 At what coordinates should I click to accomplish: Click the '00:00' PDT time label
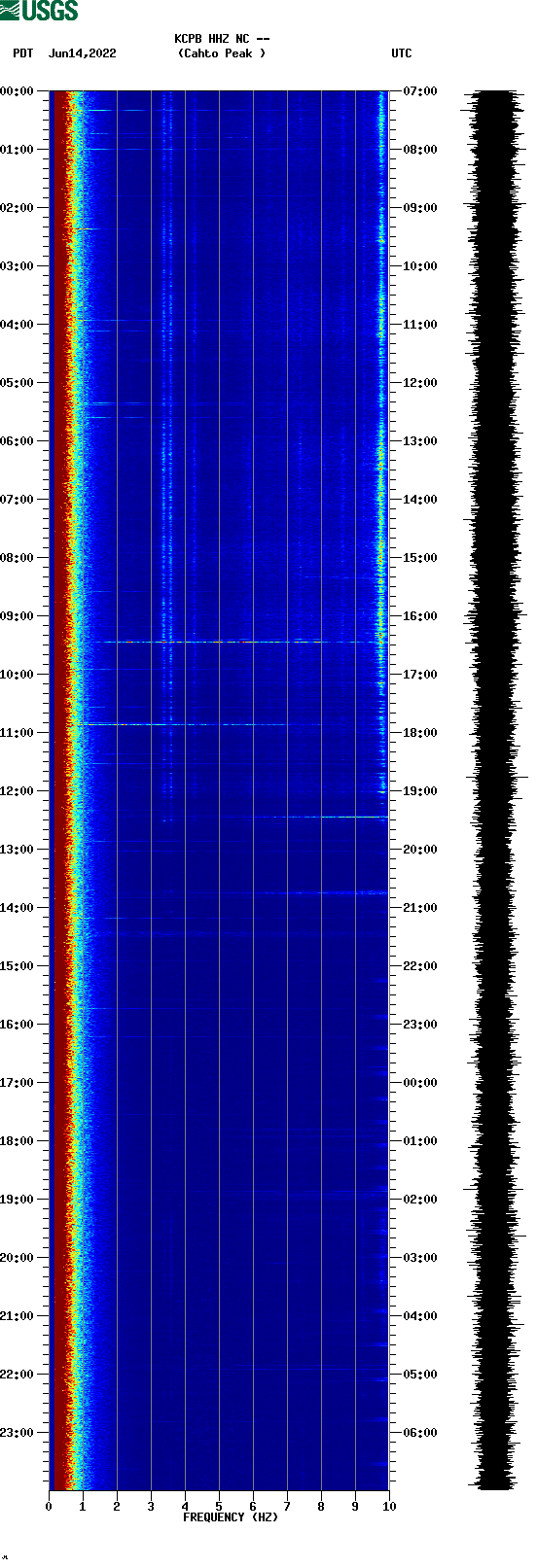tap(17, 91)
